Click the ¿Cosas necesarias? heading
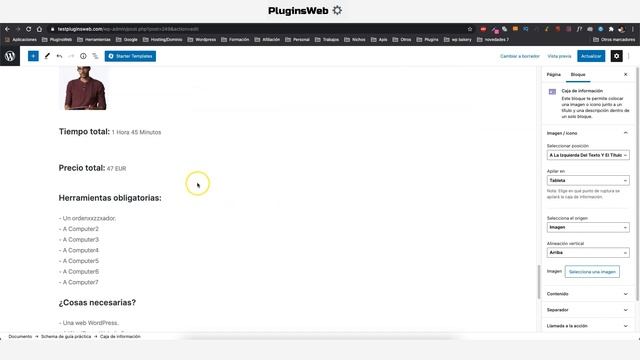The height and width of the screenshot is (360, 640). (x=97, y=302)
